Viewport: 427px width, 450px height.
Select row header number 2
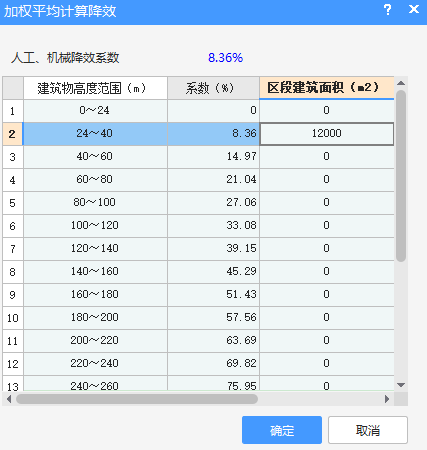point(13,134)
